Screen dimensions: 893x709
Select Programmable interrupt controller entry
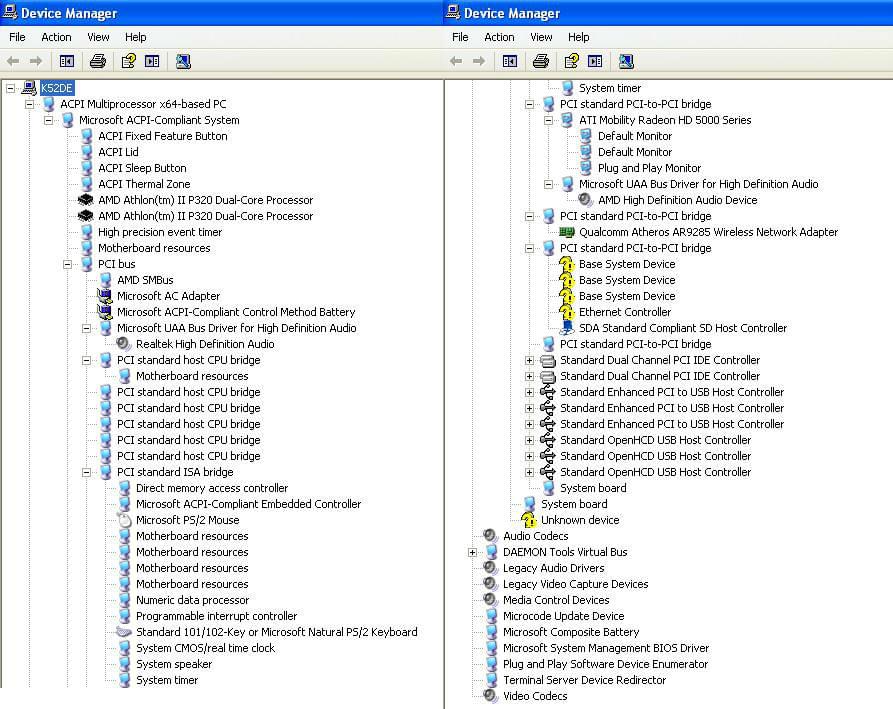pyautogui.click(x=216, y=616)
